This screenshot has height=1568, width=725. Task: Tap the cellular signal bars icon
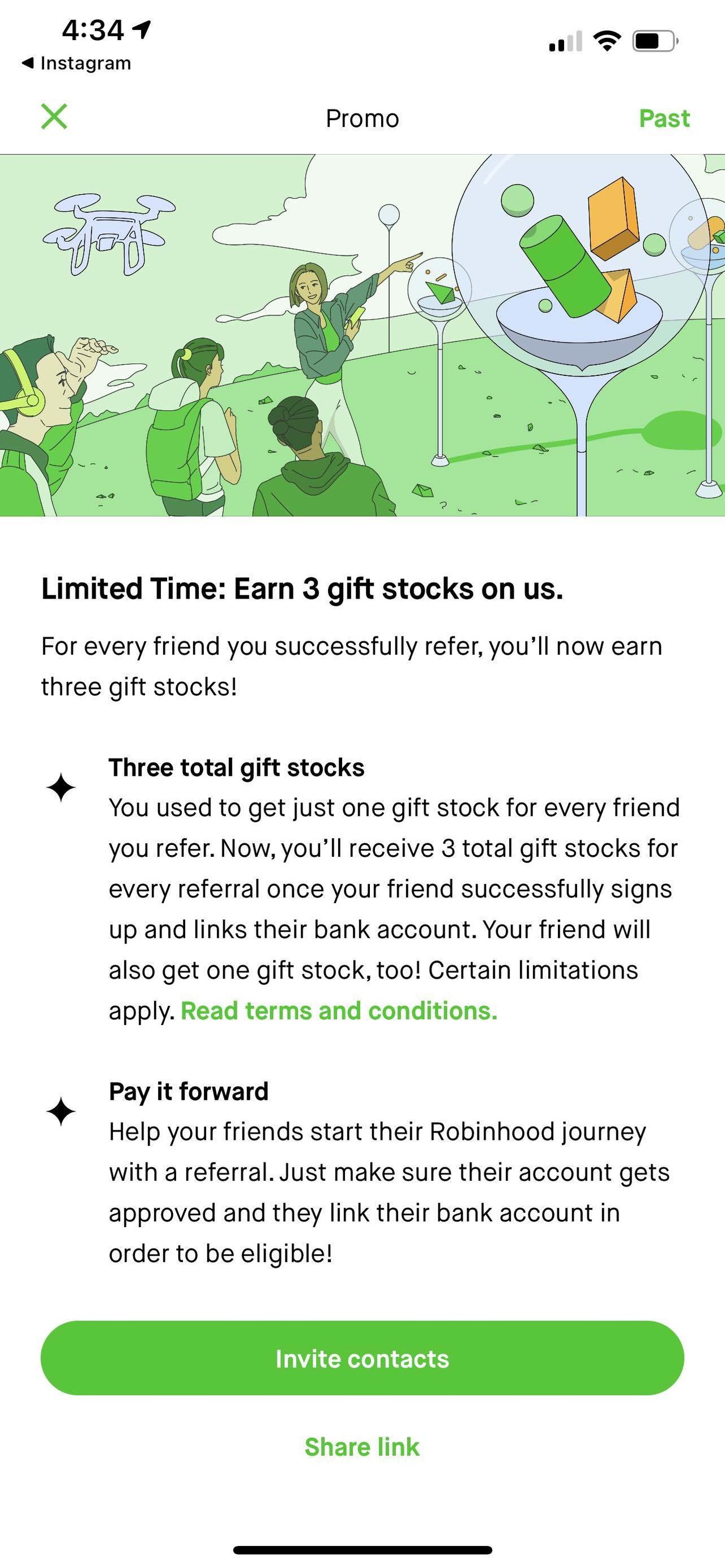coord(565,41)
